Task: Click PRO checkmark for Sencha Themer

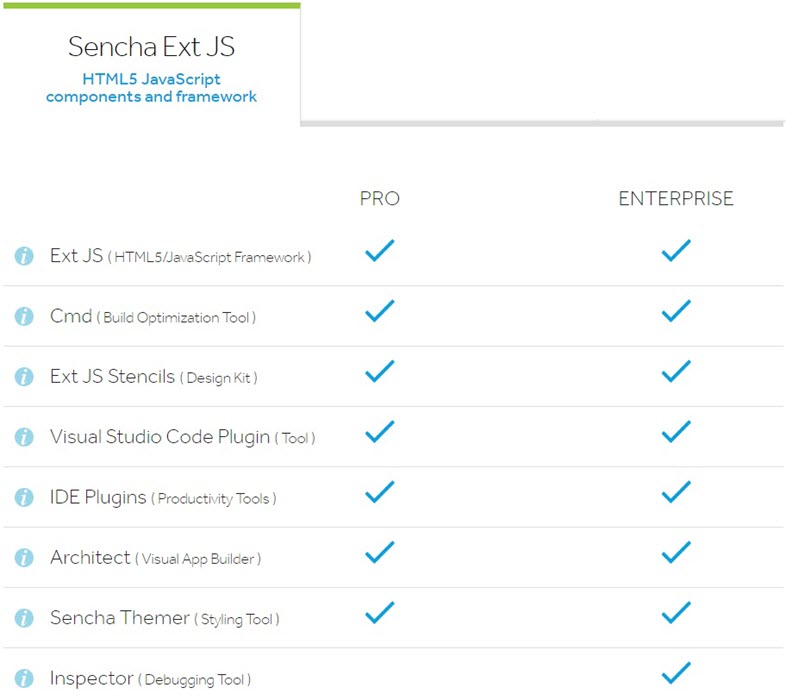Action: pyautogui.click(x=379, y=612)
